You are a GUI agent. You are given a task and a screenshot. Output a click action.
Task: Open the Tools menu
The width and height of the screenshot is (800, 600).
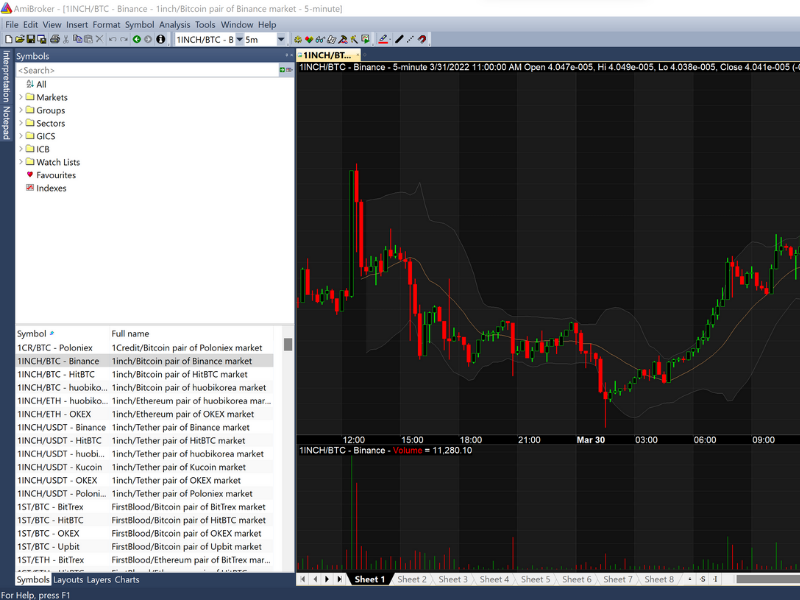click(x=205, y=24)
